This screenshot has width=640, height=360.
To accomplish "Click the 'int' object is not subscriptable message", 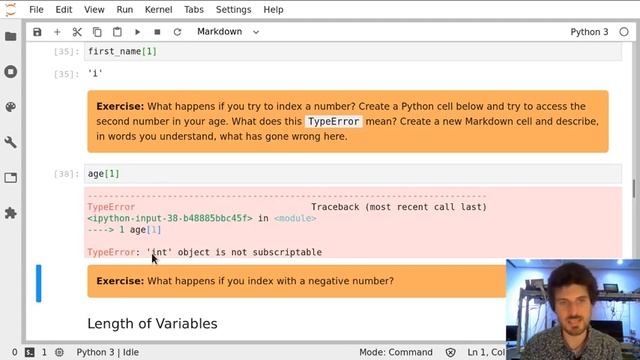I will (234, 252).
